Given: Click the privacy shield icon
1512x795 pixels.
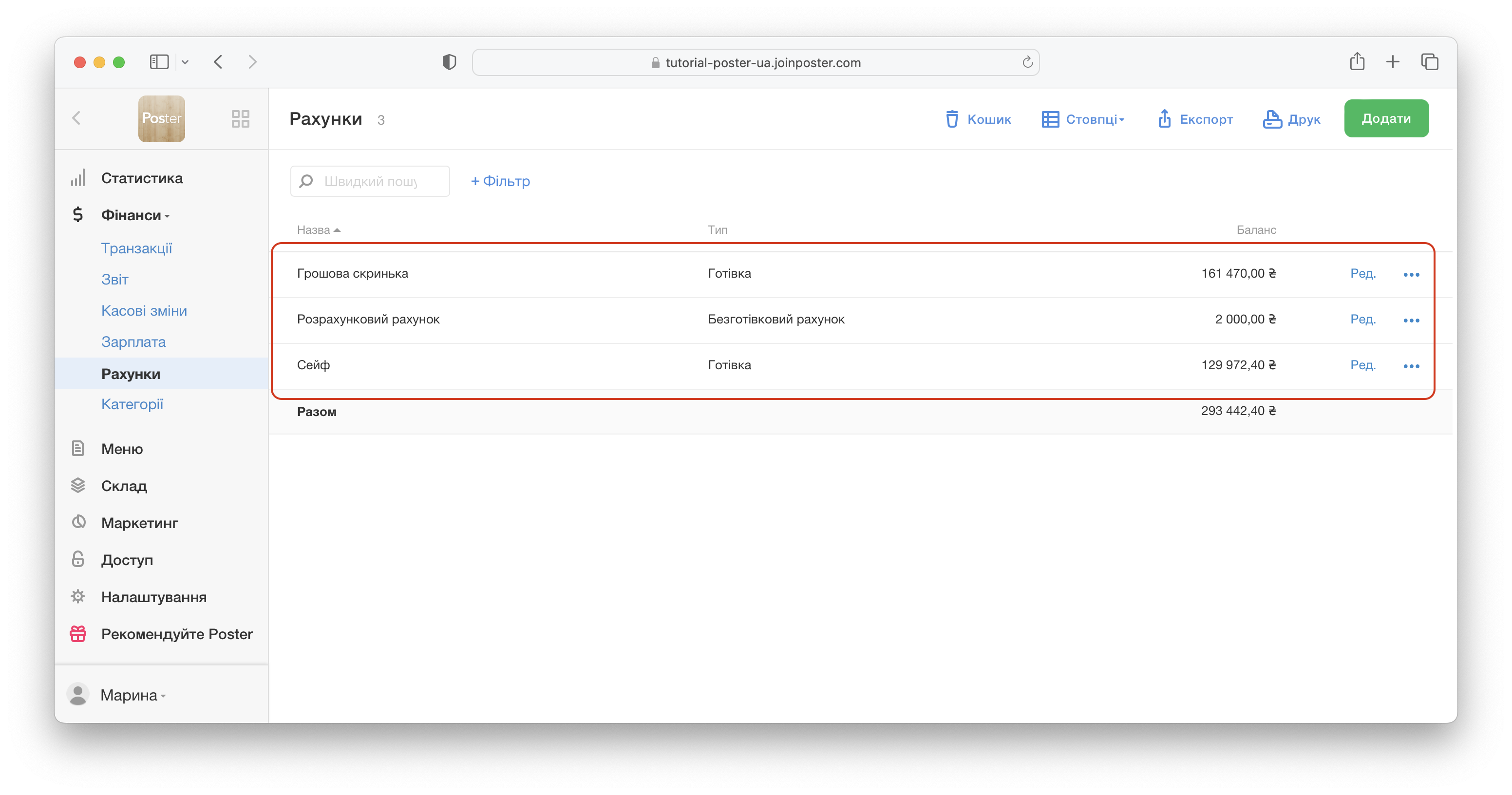Looking at the screenshot, I should pos(449,62).
